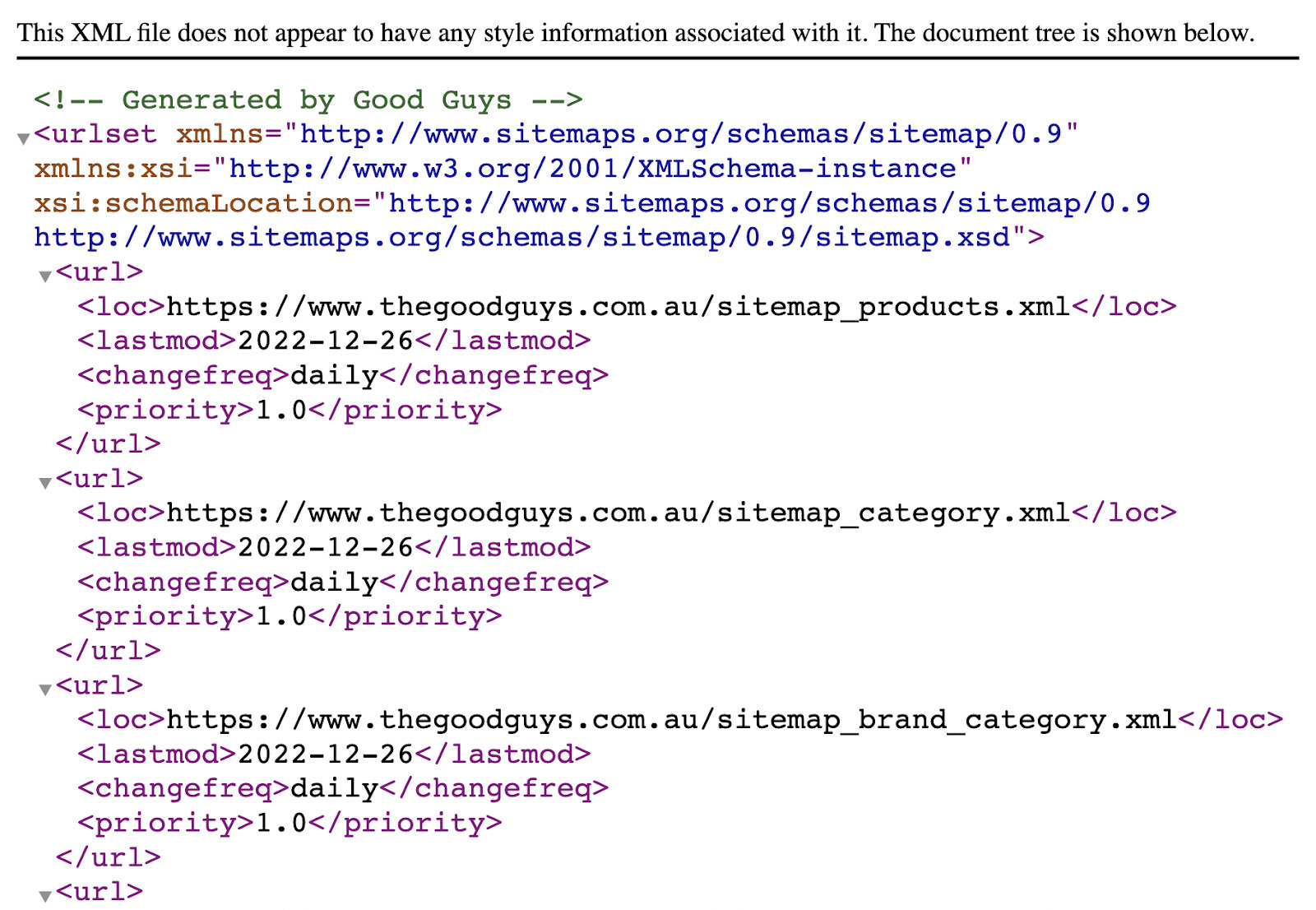The image size is (1316, 910).
Task: Click the sitemap_brand_category.xml loc URL
Action: coord(672,720)
